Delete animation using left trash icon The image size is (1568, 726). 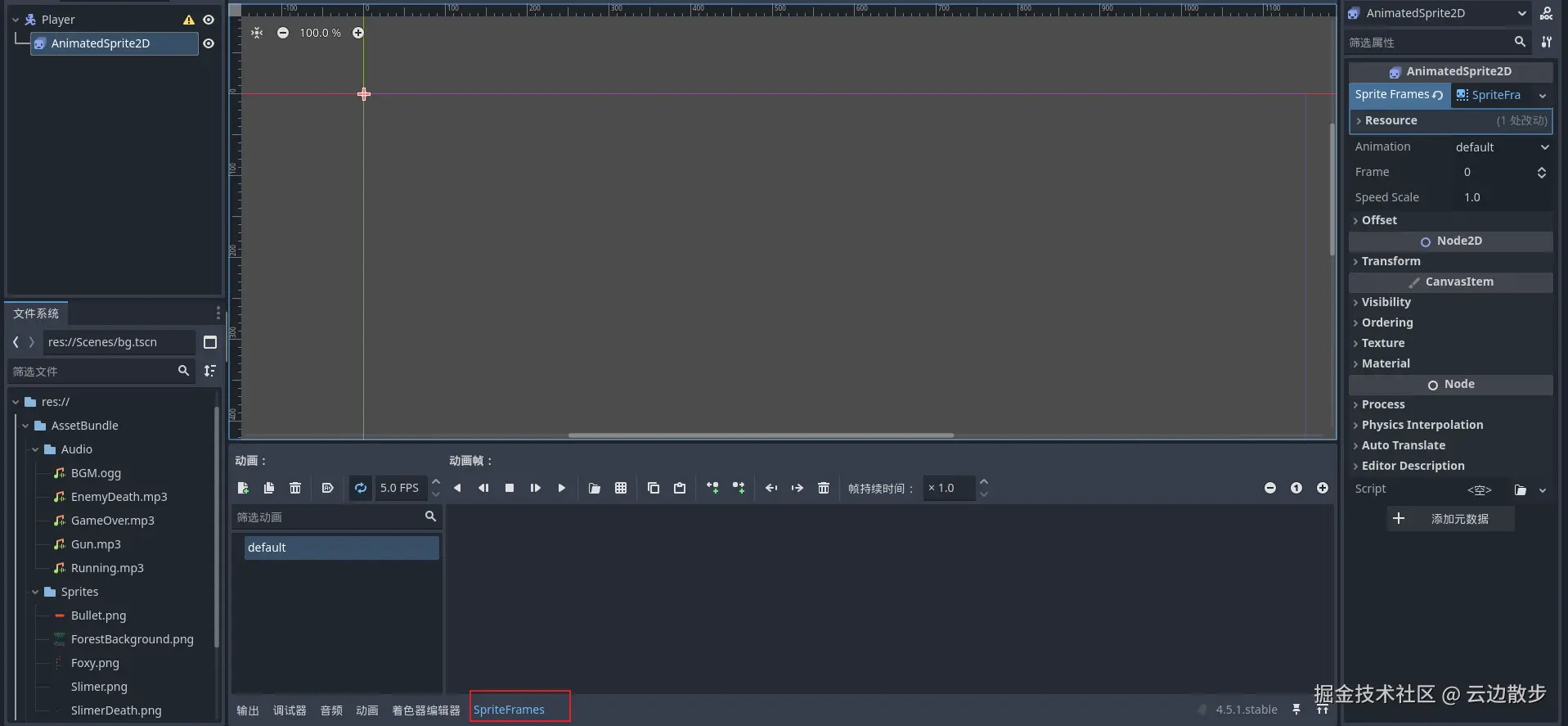[295, 488]
